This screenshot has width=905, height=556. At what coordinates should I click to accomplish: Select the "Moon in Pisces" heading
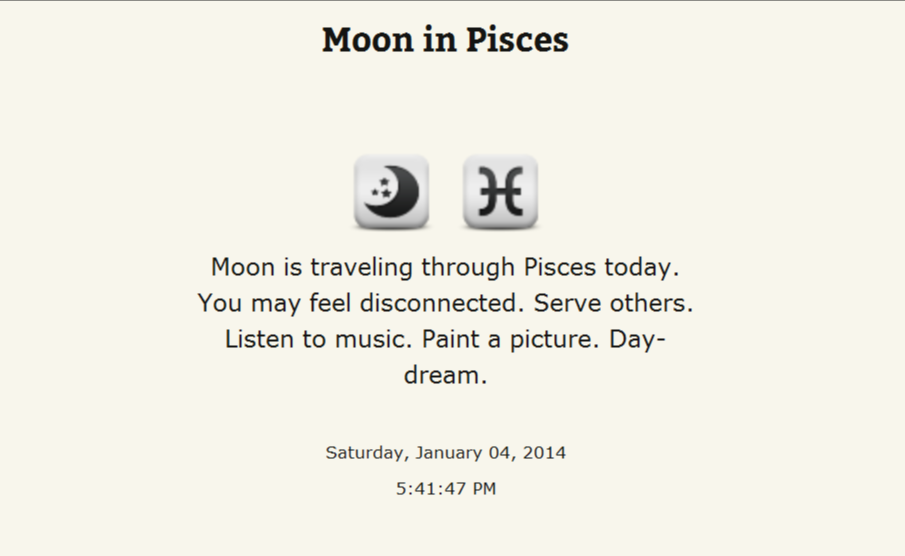[445, 40]
